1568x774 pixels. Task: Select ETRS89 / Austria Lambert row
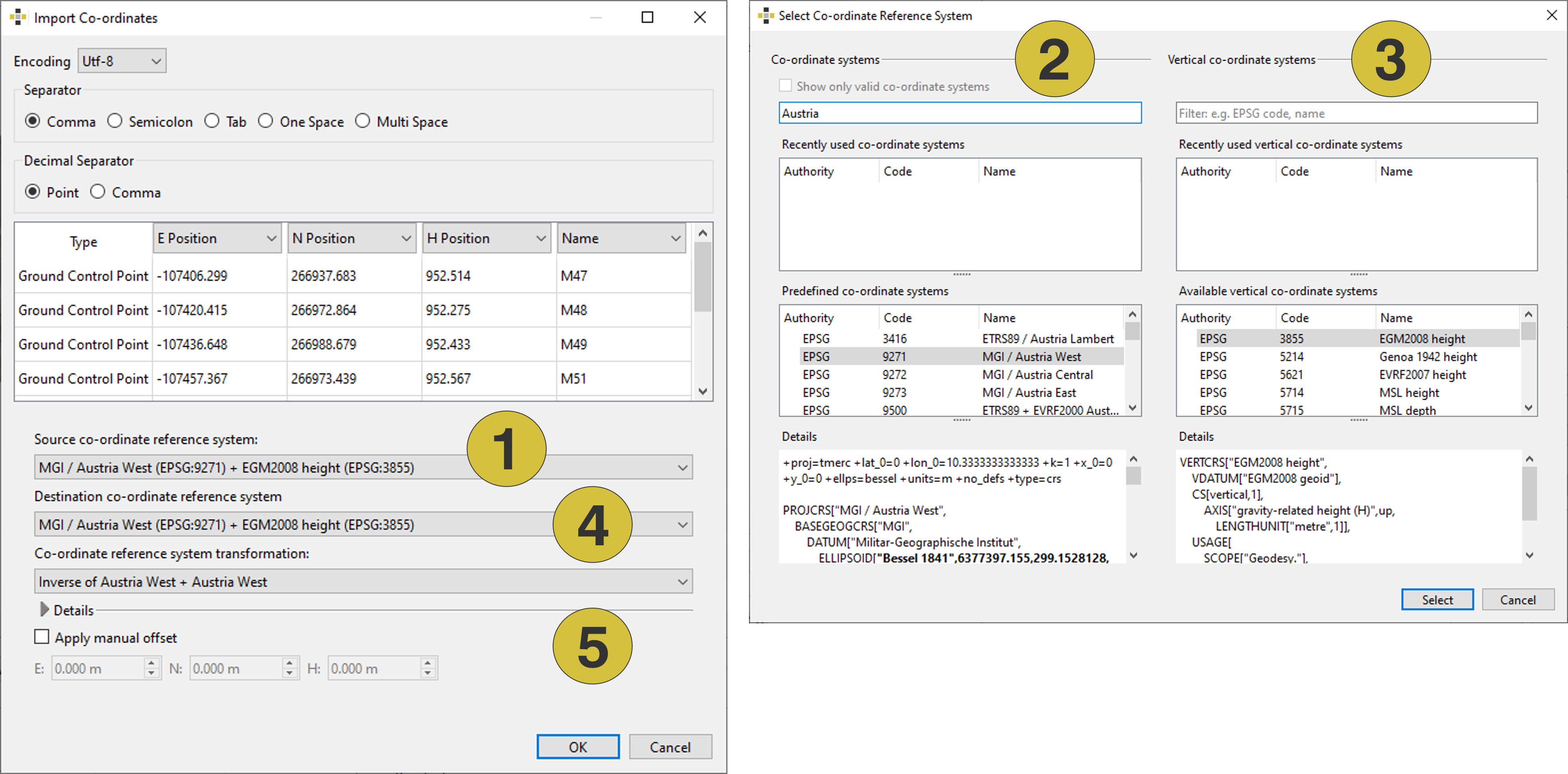pos(961,338)
